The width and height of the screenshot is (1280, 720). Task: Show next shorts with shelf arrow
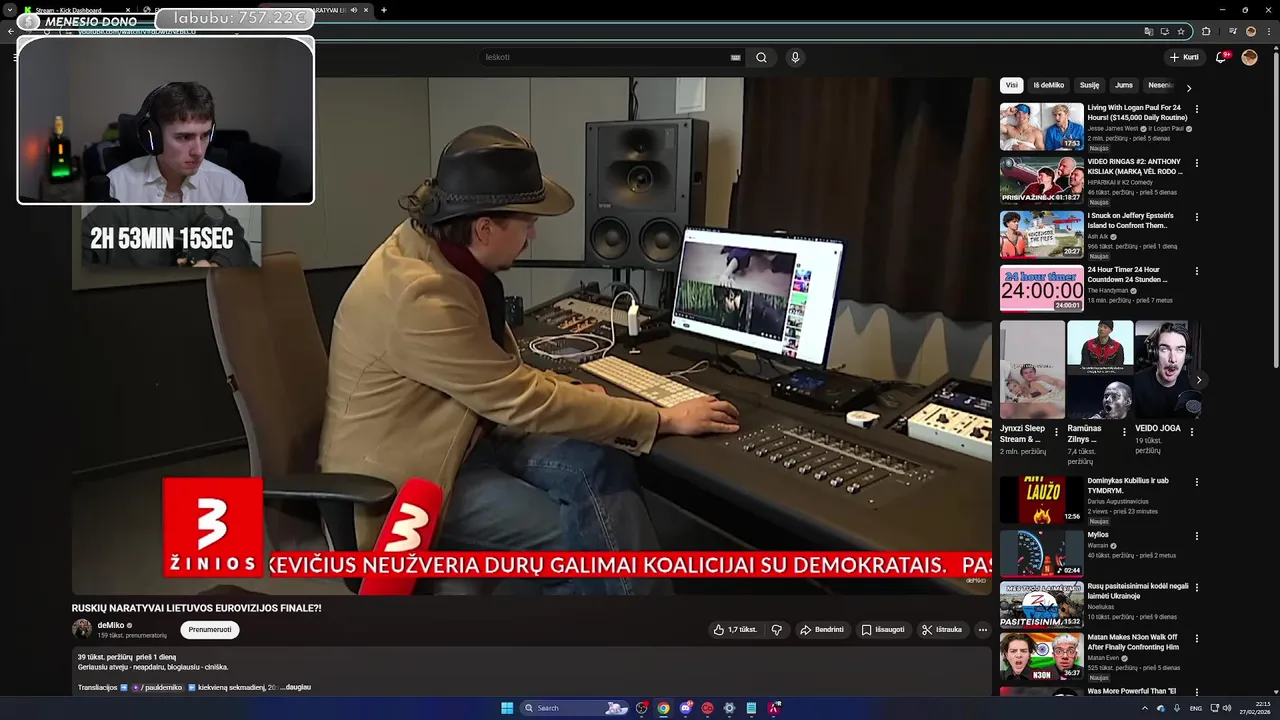pyautogui.click(x=1199, y=380)
